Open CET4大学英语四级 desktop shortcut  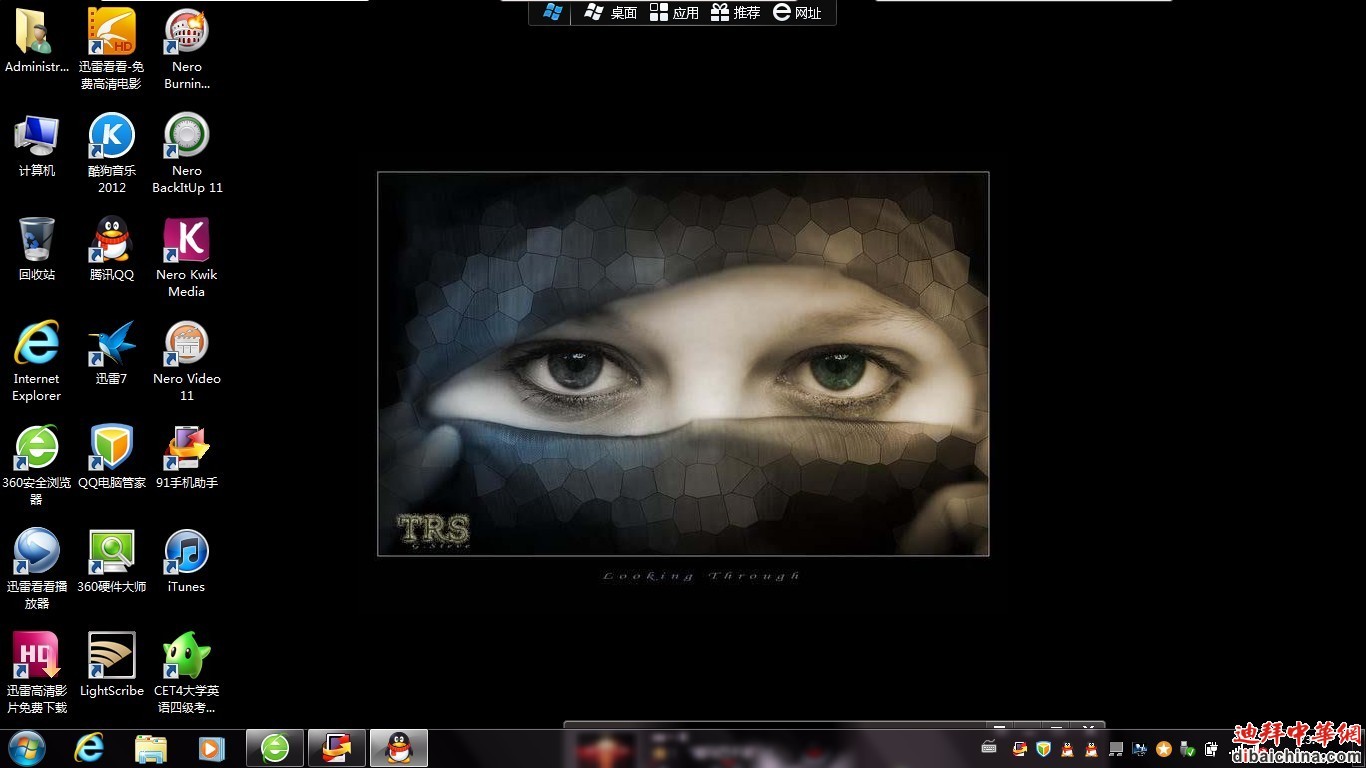(186, 673)
